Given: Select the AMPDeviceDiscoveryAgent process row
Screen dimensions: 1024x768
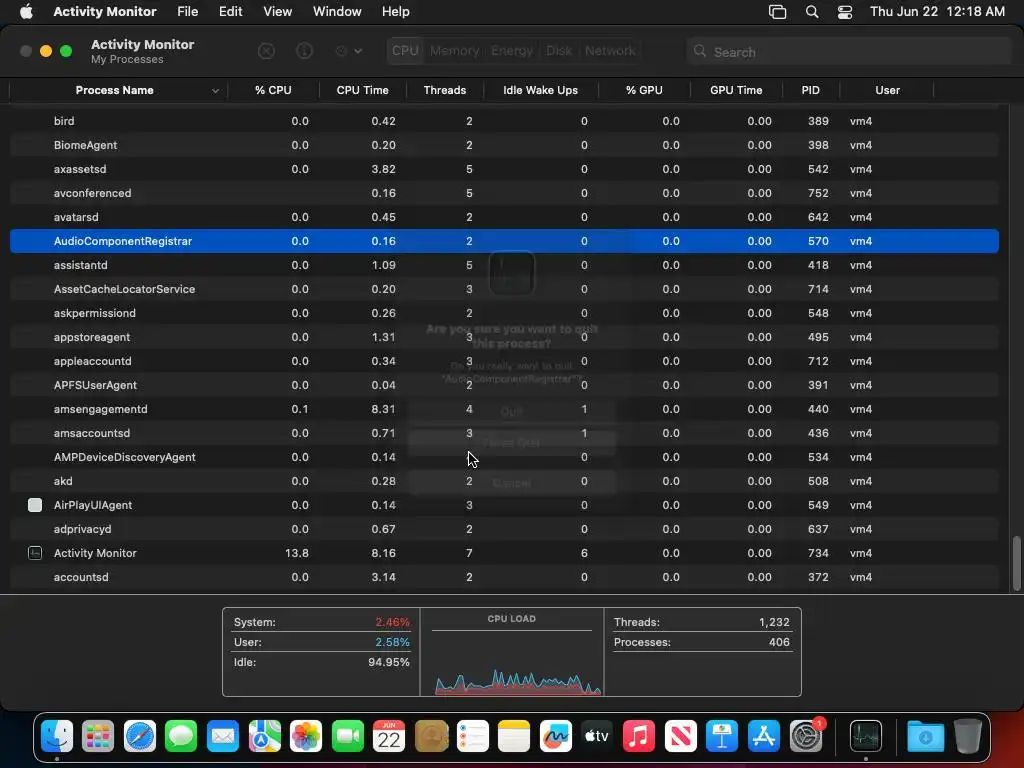Looking at the screenshot, I should pos(504,457).
